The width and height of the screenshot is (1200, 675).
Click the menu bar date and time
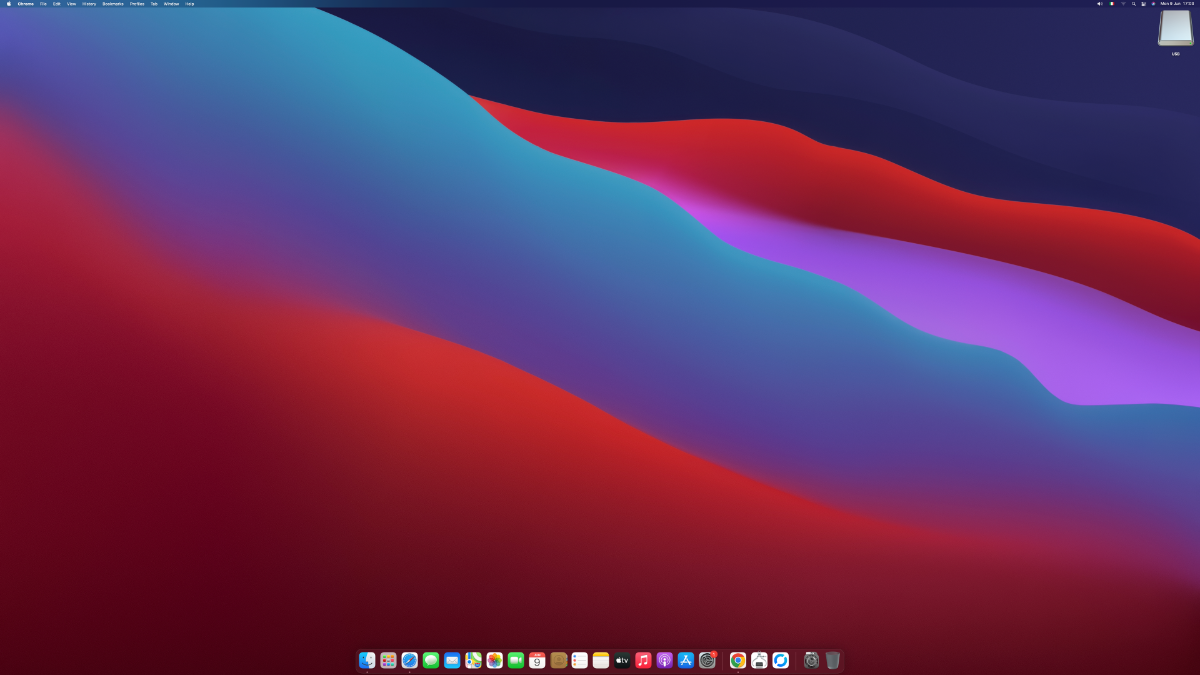click(x=1177, y=4)
